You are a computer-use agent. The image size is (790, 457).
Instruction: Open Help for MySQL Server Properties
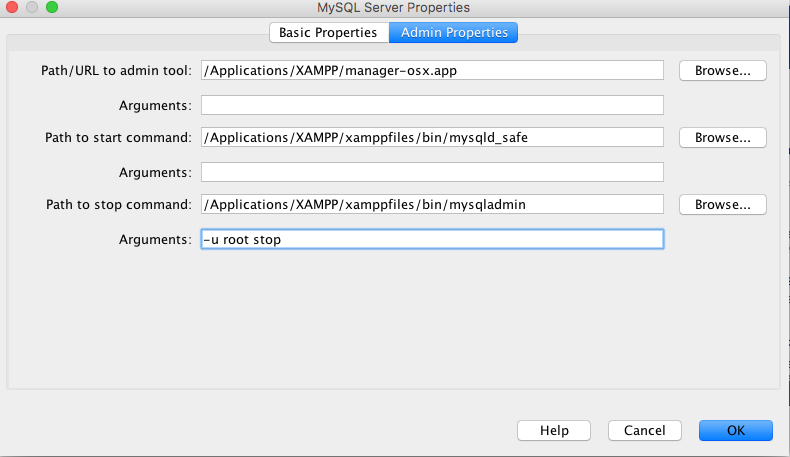point(554,431)
